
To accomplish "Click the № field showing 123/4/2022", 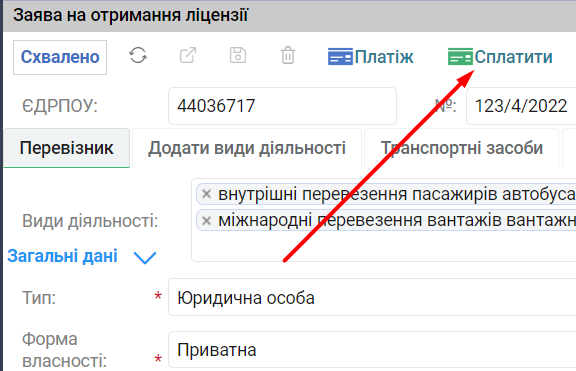I will pos(521,106).
